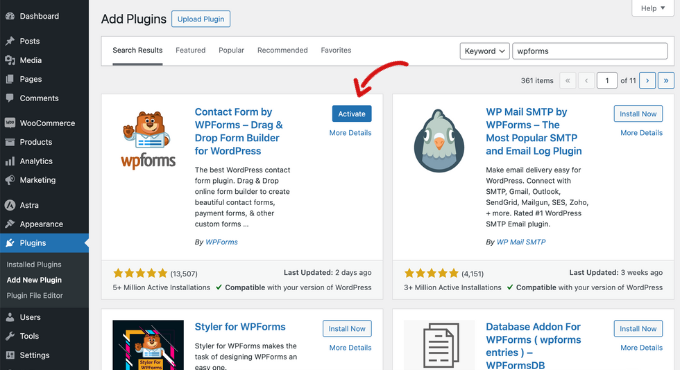
Task: Click the Products box icon
Action: (10, 142)
